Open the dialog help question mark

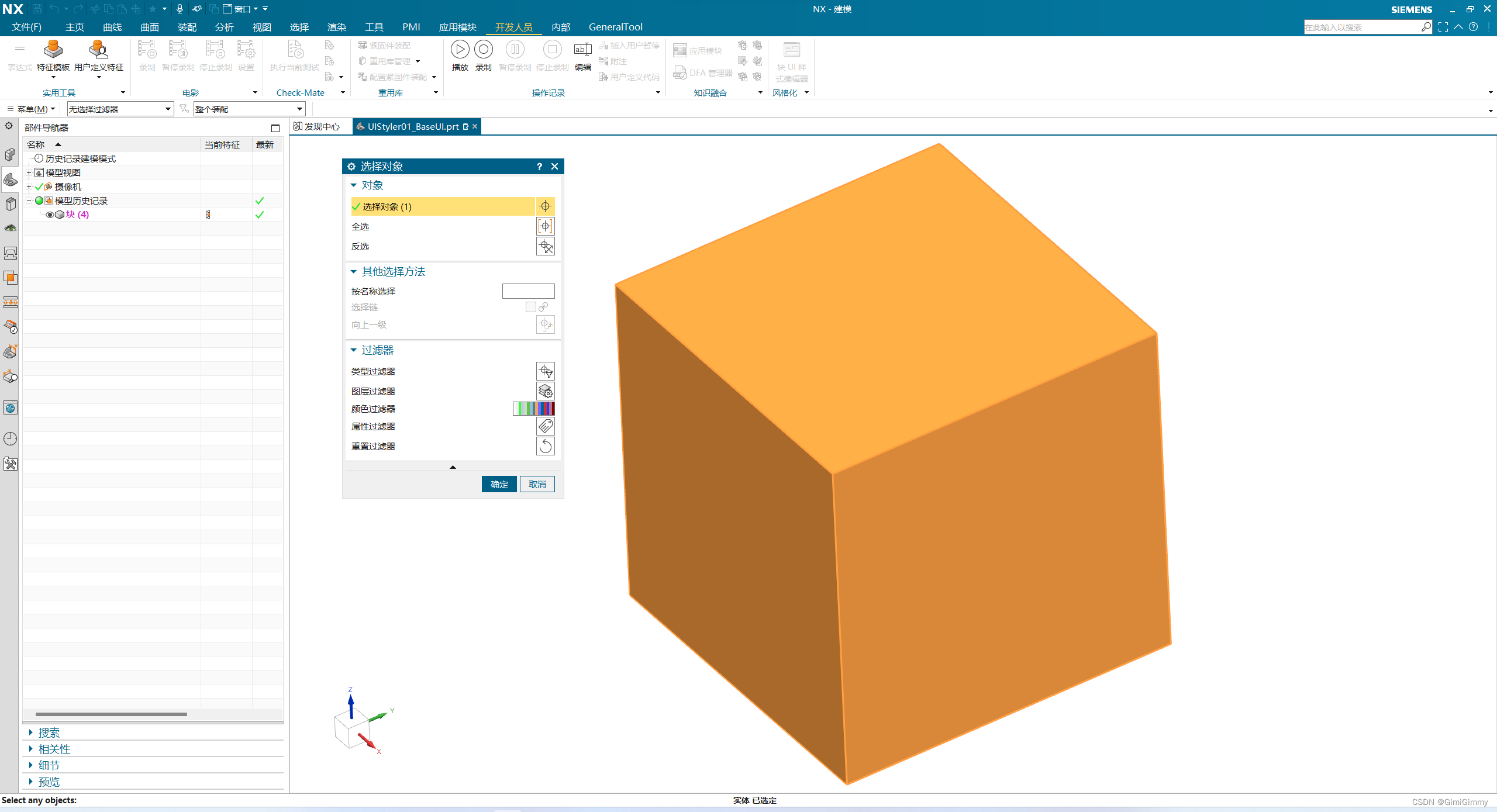tap(539, 167)
